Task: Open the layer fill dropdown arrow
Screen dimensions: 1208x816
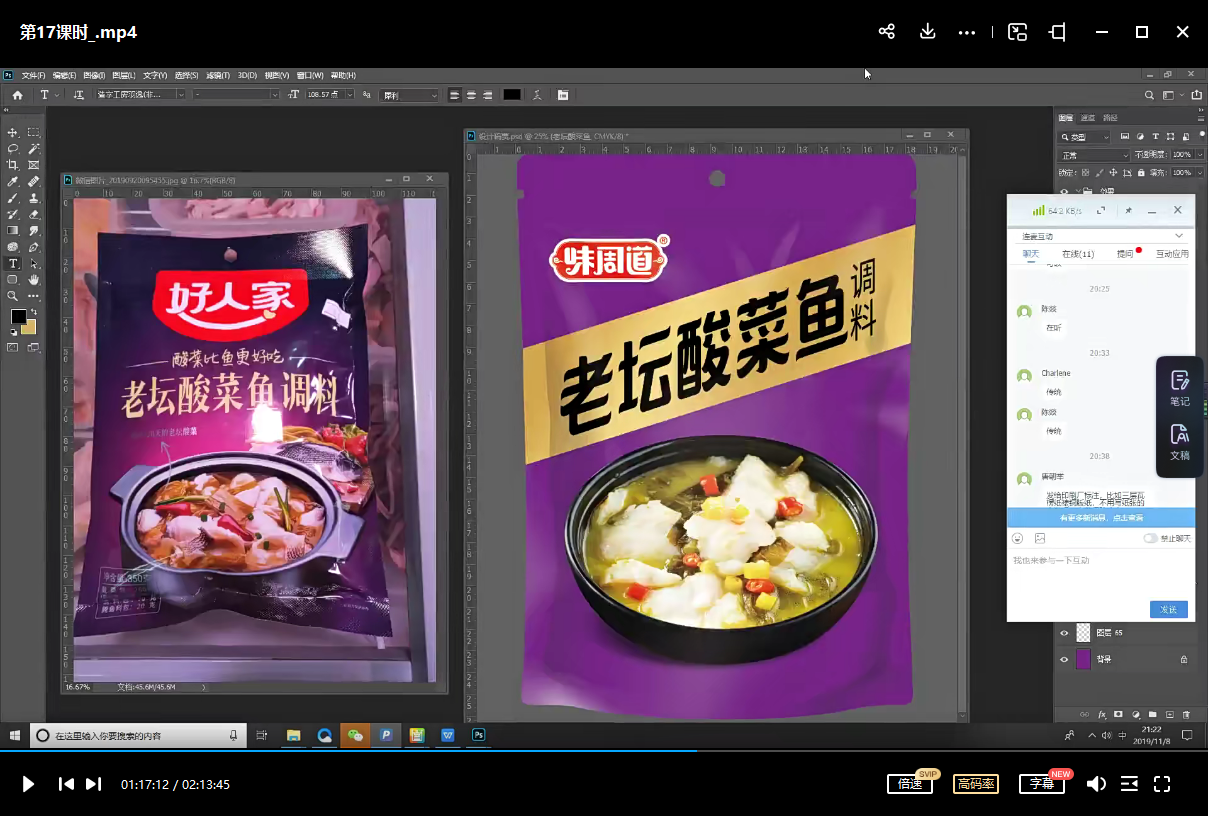Action: (1198, 173)
